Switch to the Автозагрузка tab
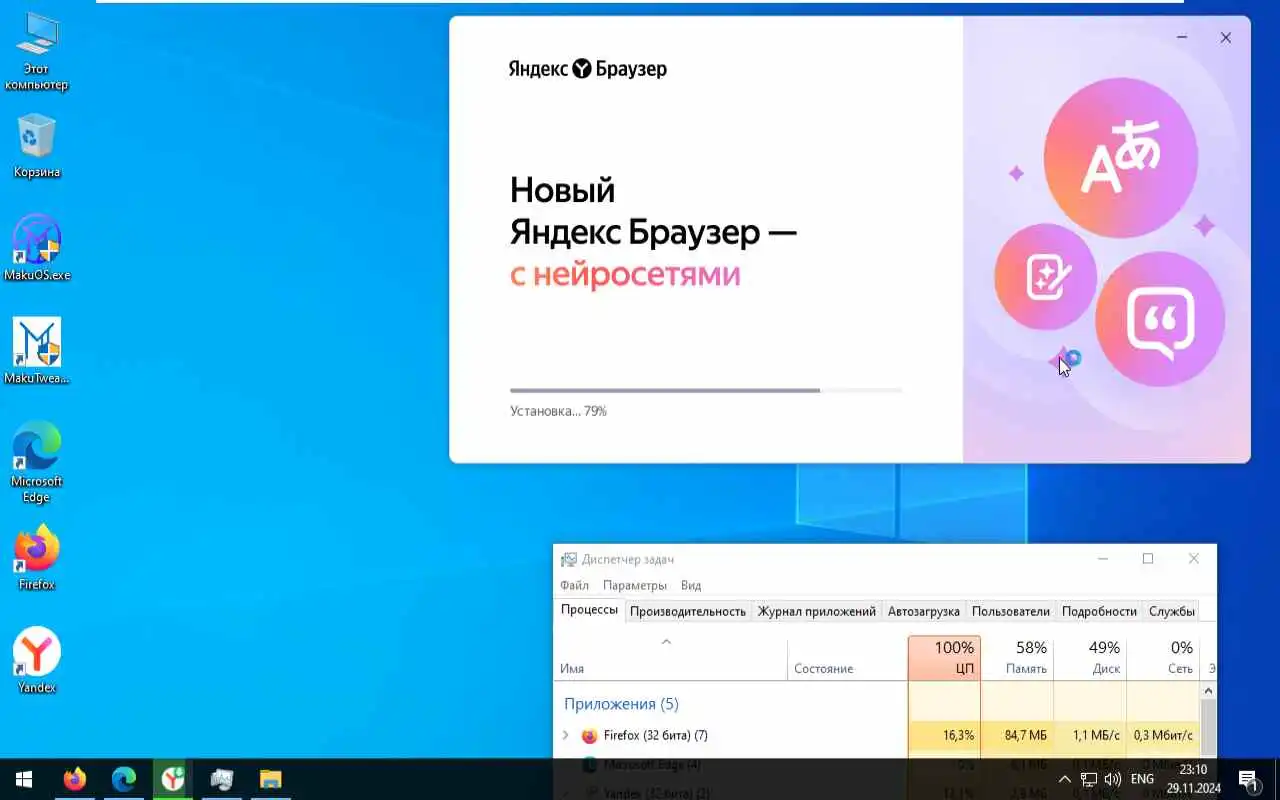The image size is (1280, 800). tap(924, 611)
